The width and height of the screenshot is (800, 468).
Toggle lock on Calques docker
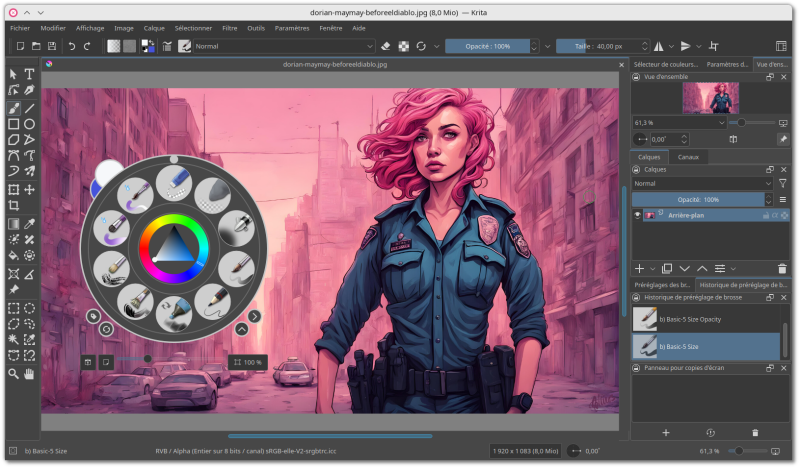click(636, 169)
